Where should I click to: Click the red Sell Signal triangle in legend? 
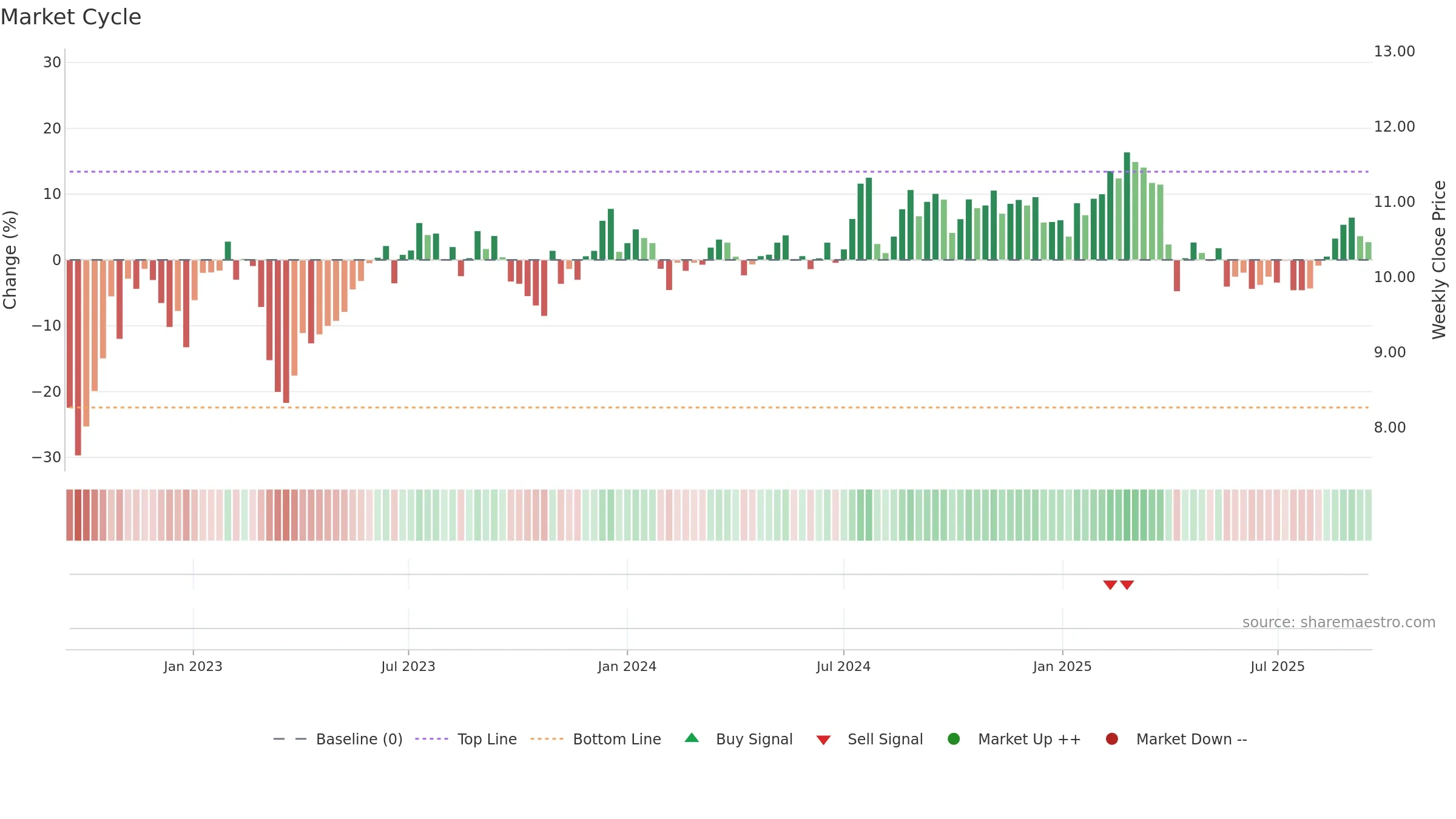point(823,740)
